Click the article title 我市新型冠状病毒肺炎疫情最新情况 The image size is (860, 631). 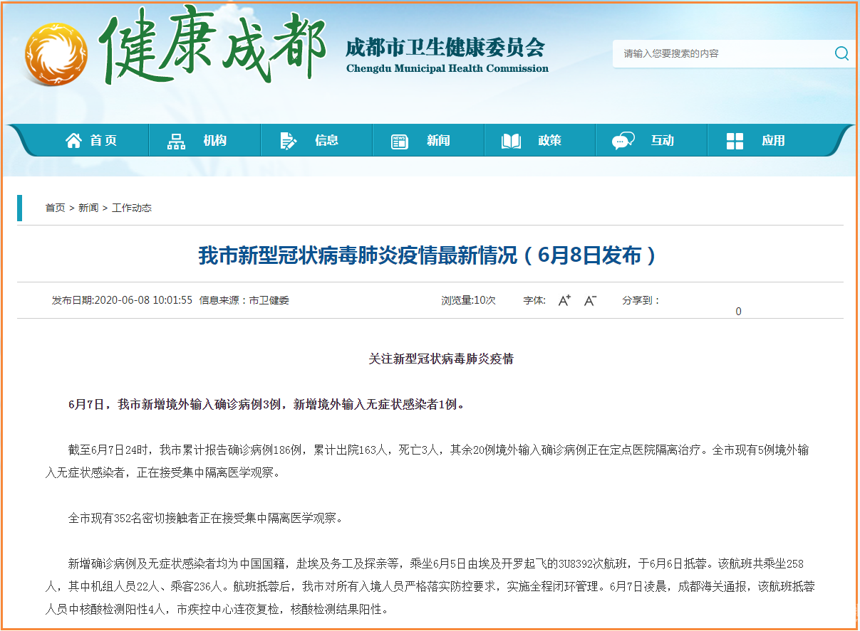427,255
